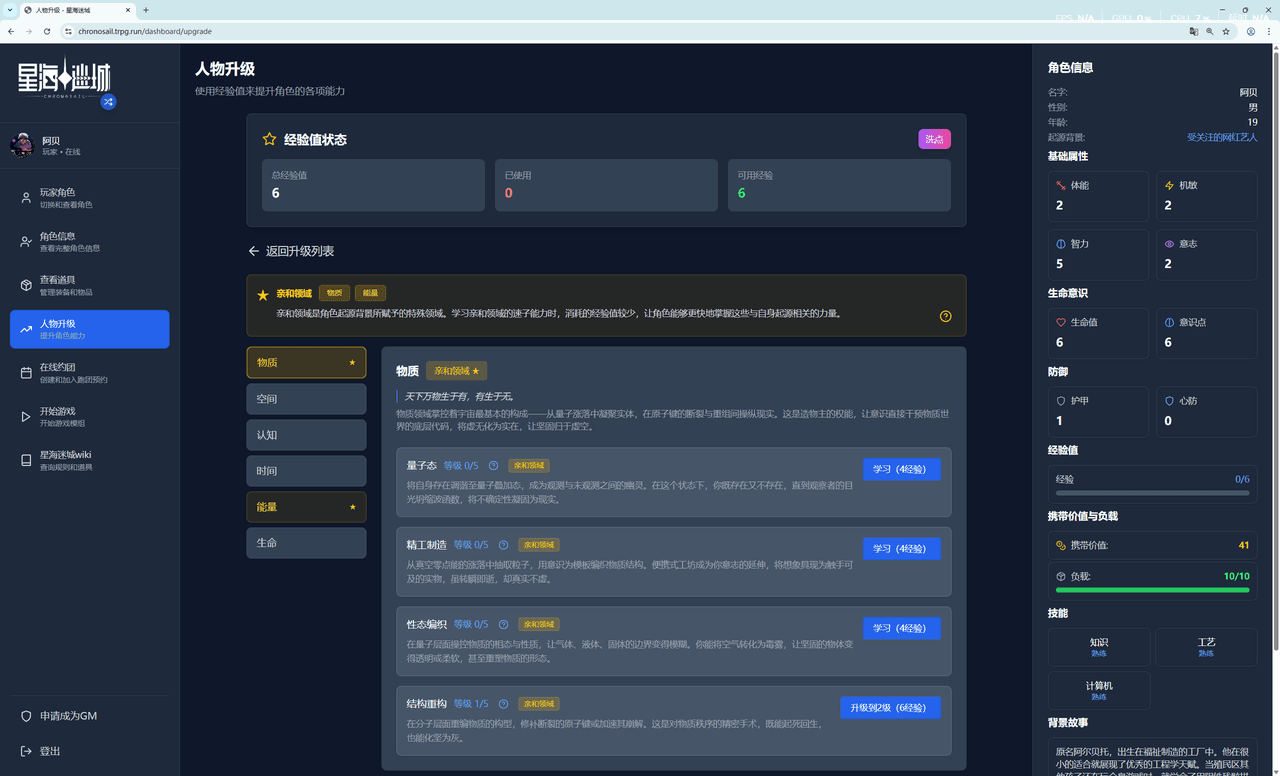Click 升级到2级 (6经验) for 结构重构

point(889,708)
